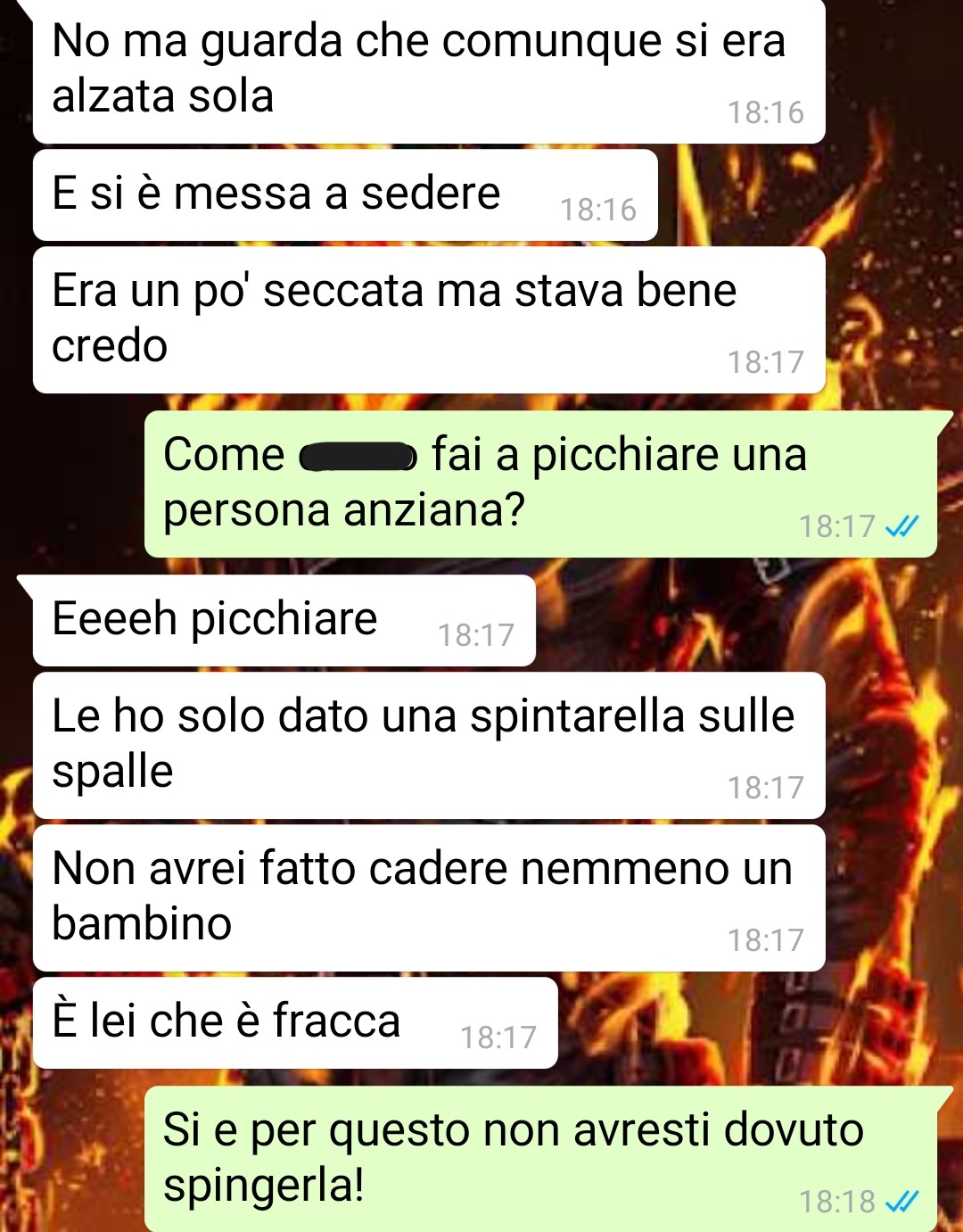Tap the 18:18 timestamp on last message
The width and height of the screenshot is (963, 1232).
[x=836, y=1202]
